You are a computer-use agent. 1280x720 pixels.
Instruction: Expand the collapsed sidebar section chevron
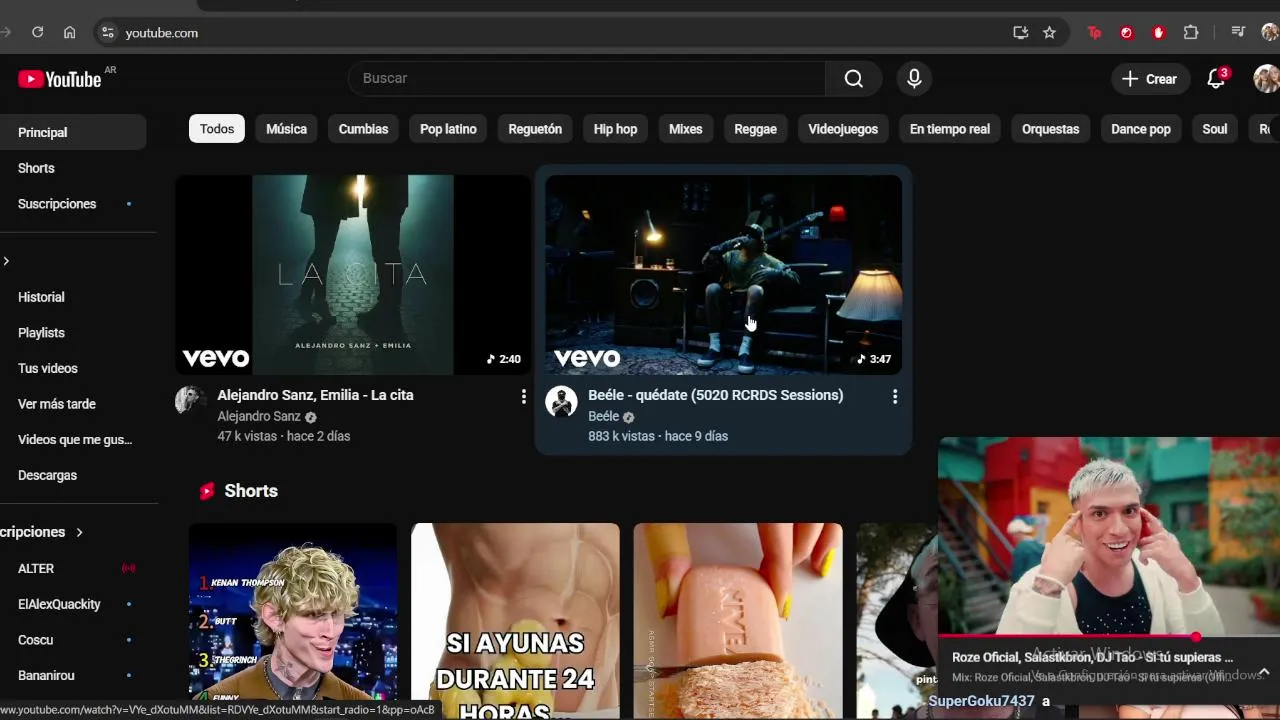point(6,261)
